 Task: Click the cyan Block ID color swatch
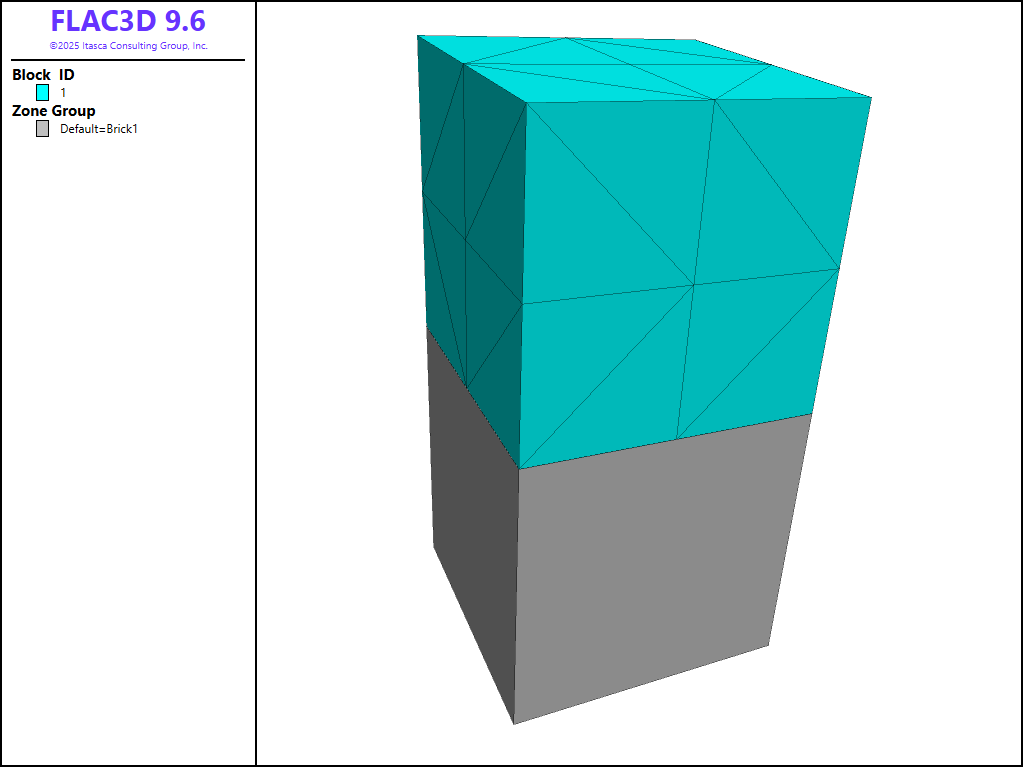tap(42, 92)
